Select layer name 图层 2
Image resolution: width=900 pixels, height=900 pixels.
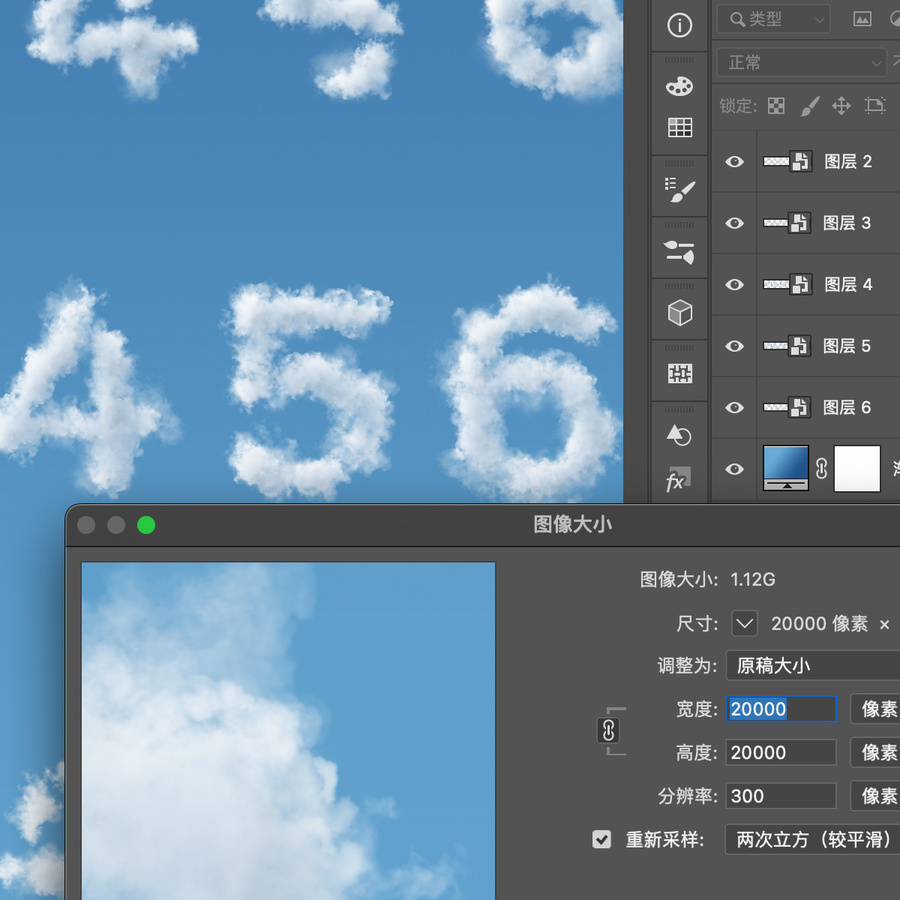pos(848,161)
